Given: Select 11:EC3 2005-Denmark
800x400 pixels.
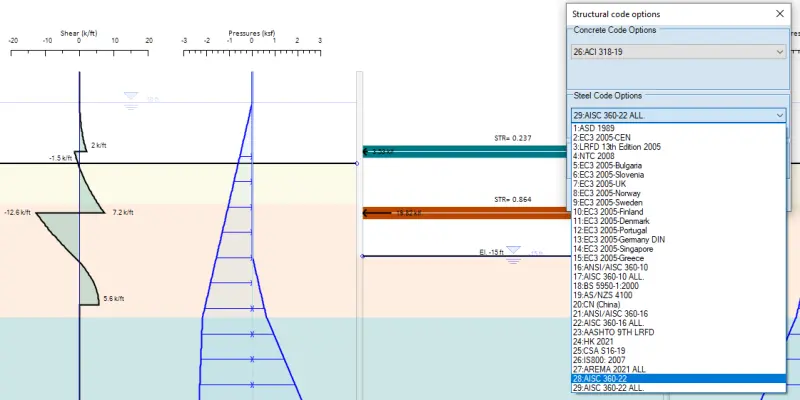Looking at the screenshot, I should tap(678, 221).
